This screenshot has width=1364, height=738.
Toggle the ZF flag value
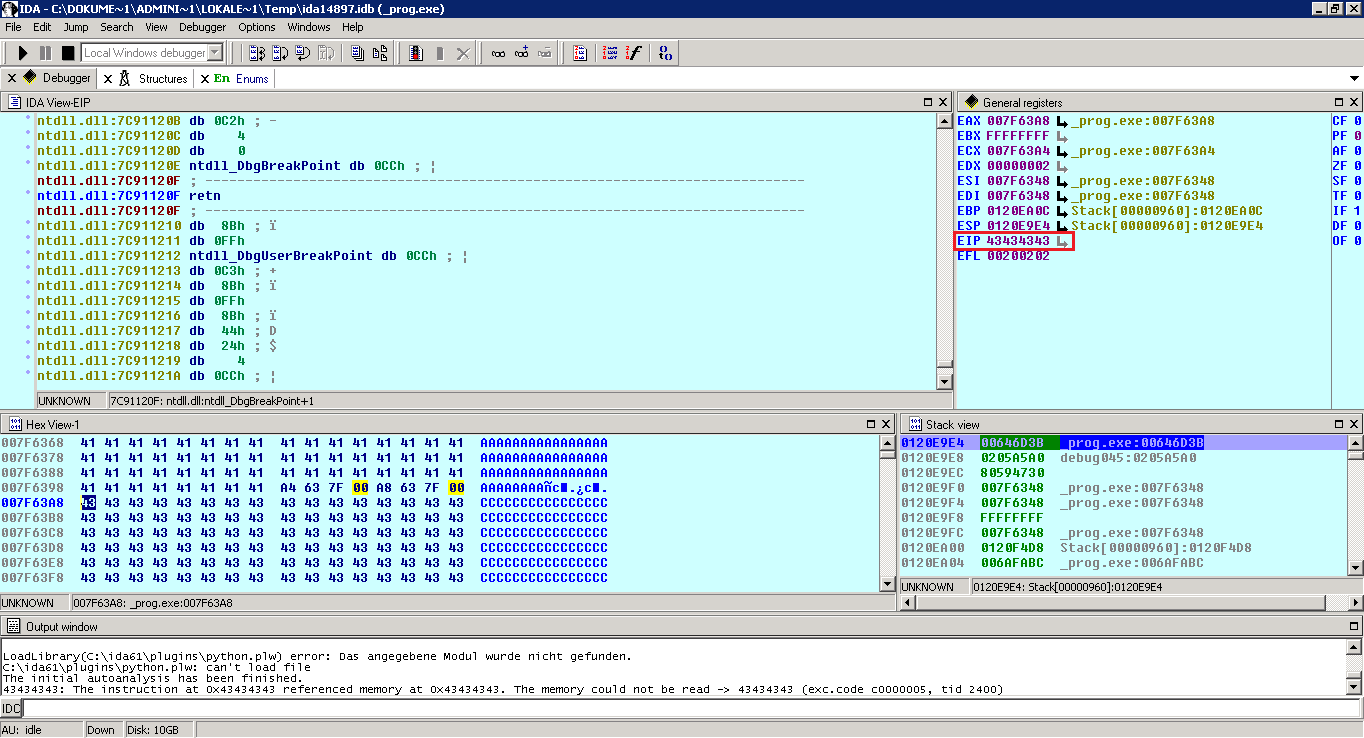(x=1357, y=166)
